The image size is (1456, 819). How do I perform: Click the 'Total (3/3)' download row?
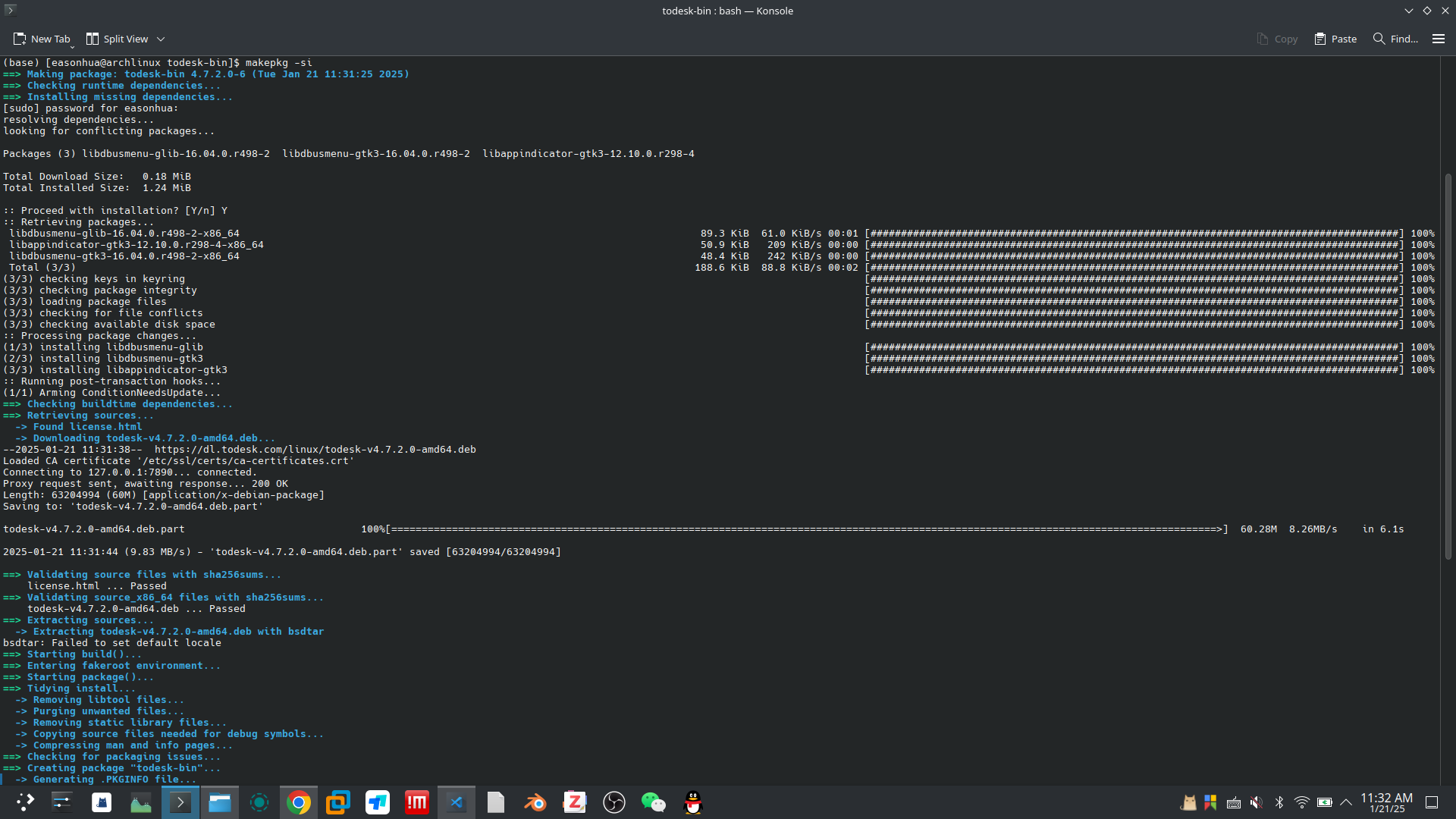pyautogui.click(x=42, y=268)
